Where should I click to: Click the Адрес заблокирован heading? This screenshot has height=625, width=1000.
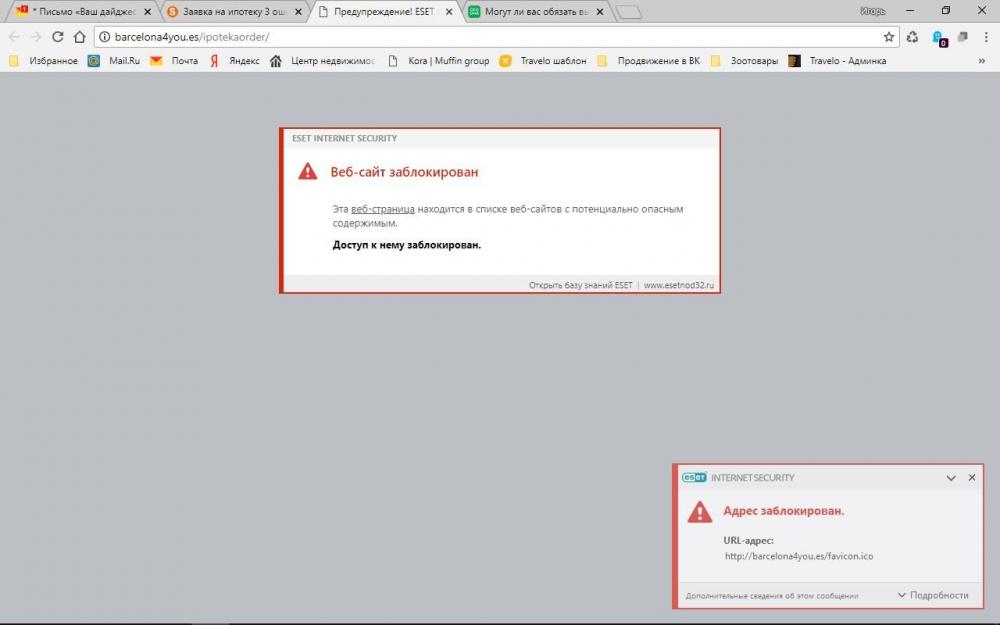784,511
